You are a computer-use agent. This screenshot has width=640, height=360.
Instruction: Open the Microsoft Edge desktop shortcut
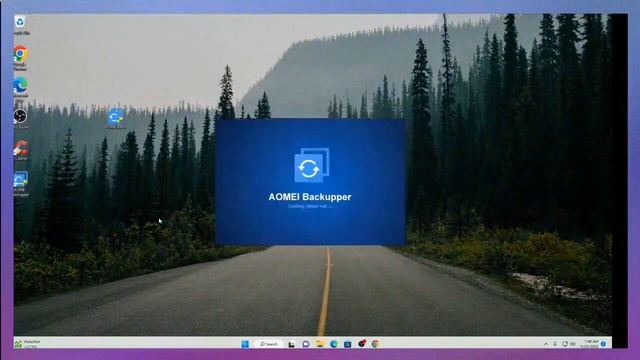click(x=20, y=88)
